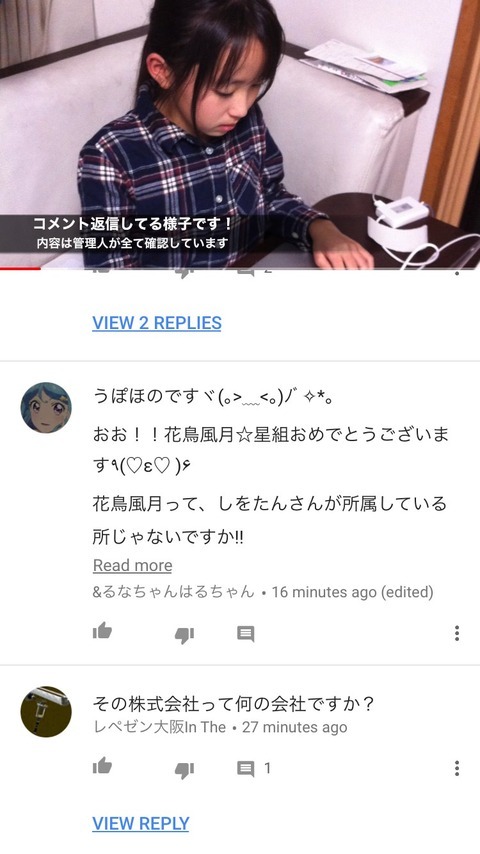Like the うぽほのです comment with thumbs up
The width and height of the screenshot is (480, 854).
point(102,632)
